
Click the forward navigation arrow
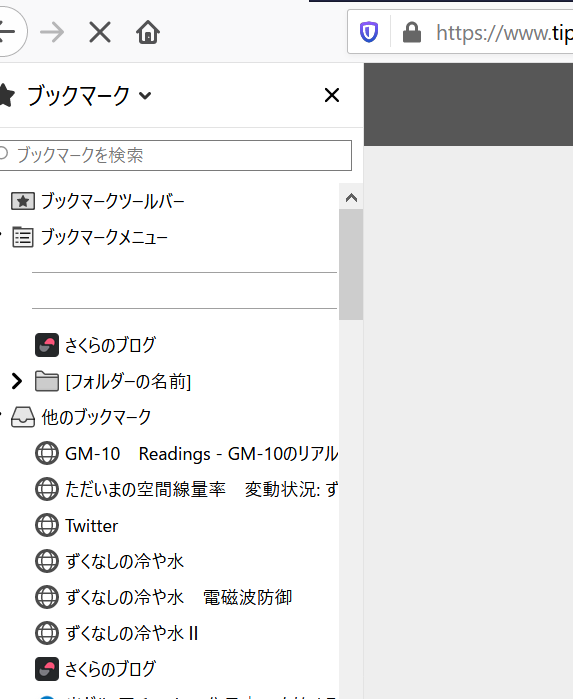(x=52, y=33)
